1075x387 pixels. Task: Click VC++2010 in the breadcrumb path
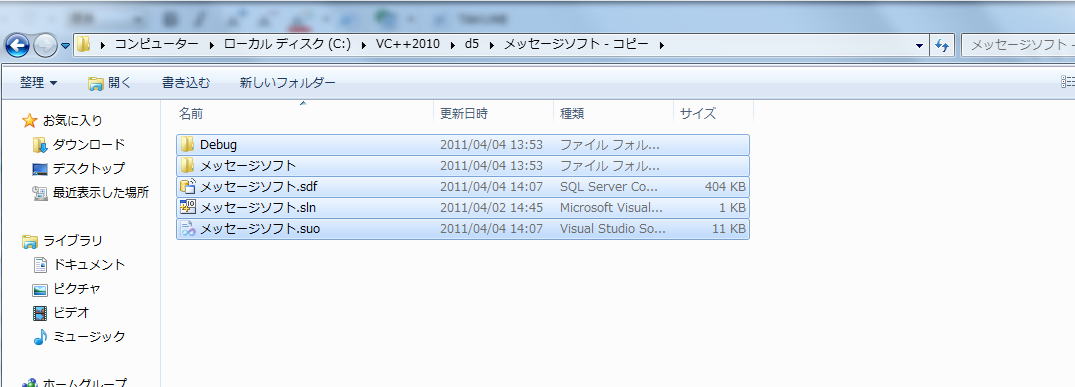[408, 45]
